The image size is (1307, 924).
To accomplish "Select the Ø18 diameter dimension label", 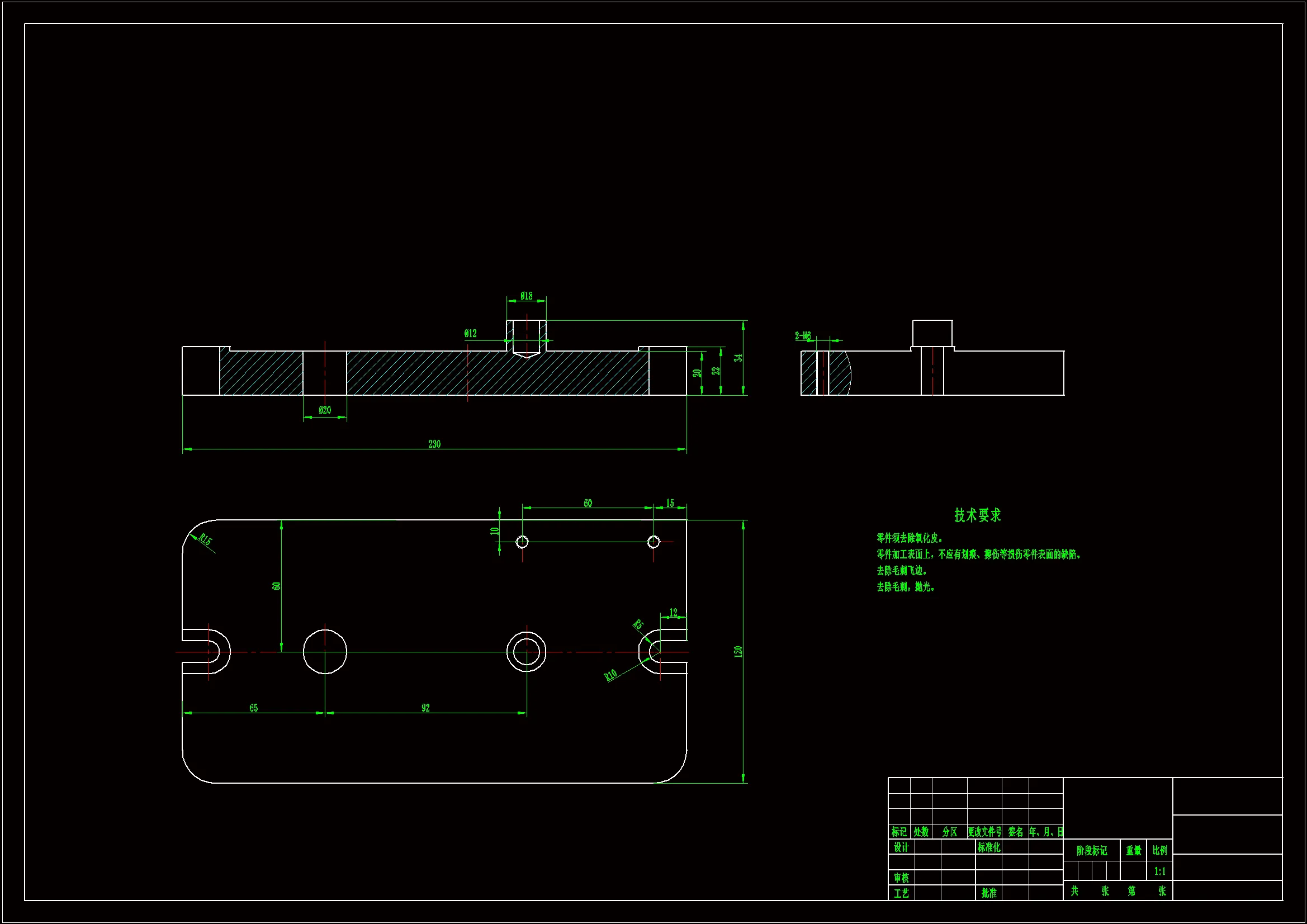I will (526, 296).
